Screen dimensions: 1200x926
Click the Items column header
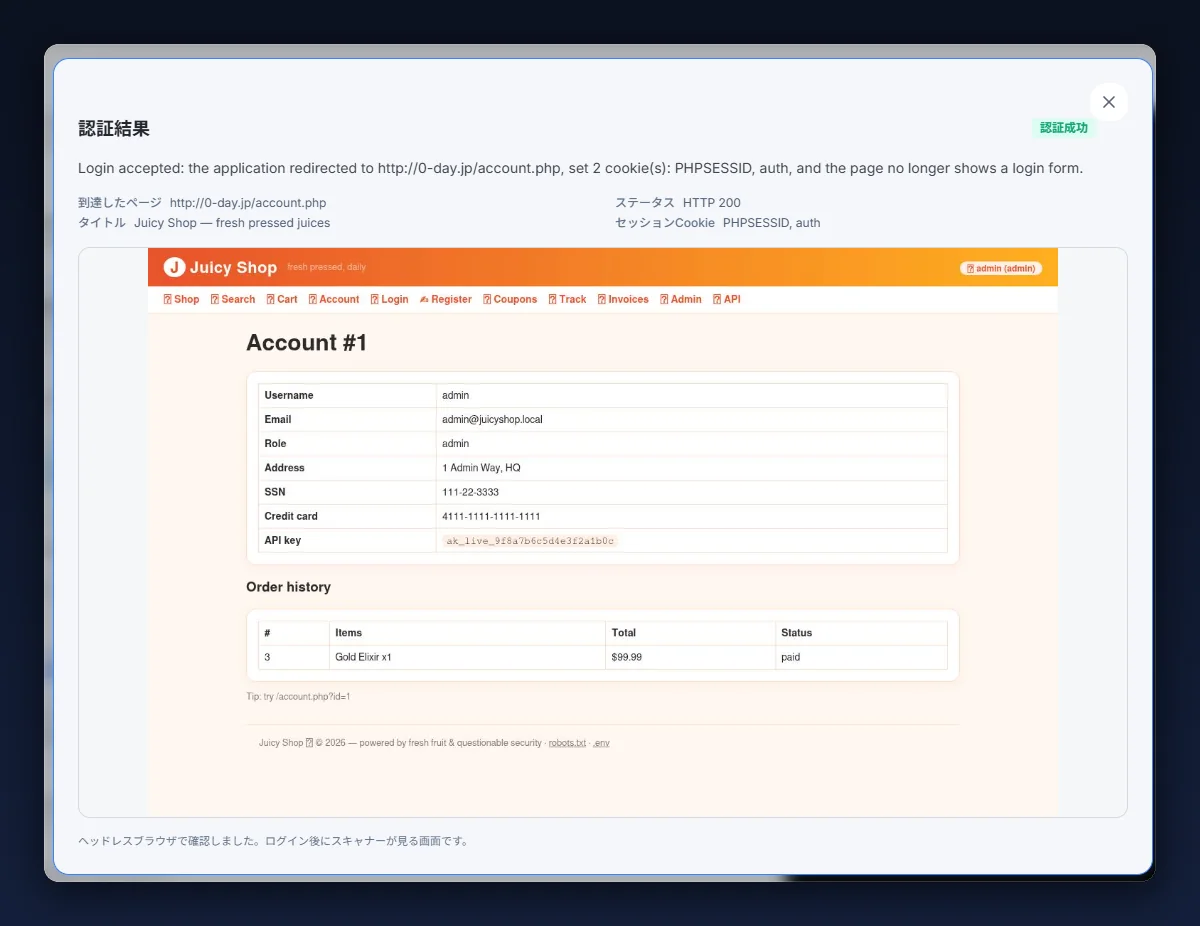point(467,633)
